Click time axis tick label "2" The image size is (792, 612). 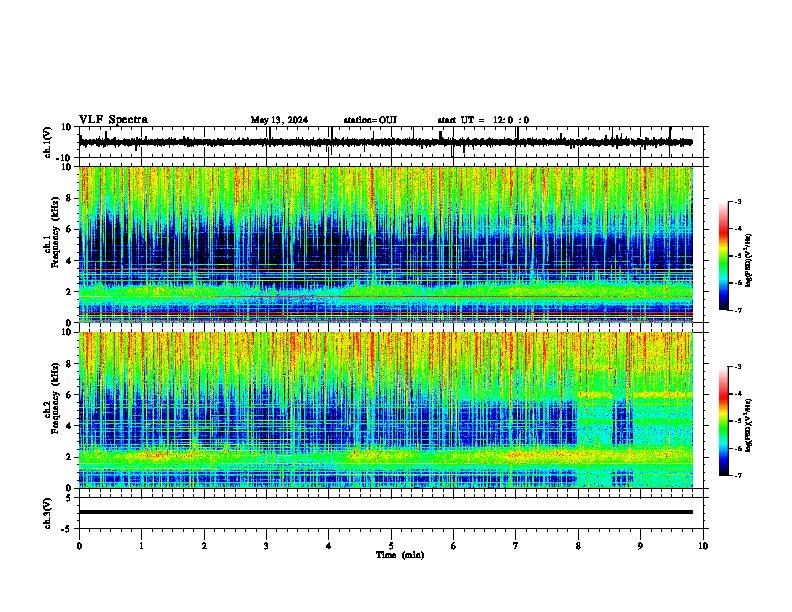pyautogui.click(x=204, y=546)
